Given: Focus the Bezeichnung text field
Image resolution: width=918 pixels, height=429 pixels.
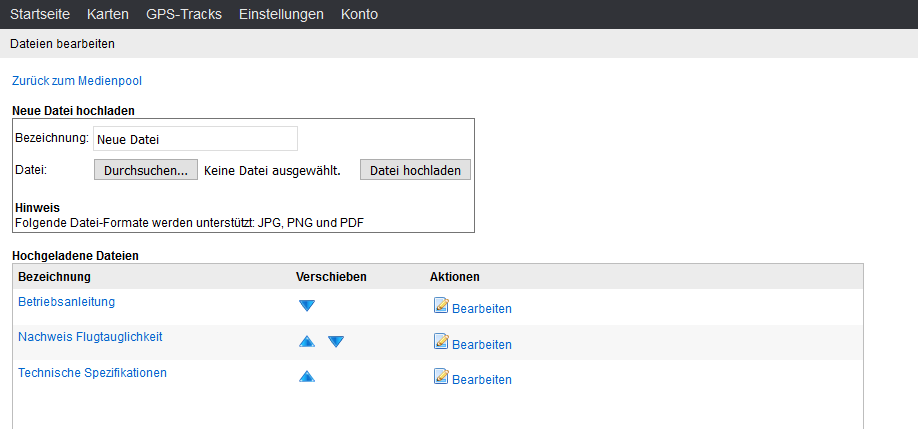Looking at the screenshot, I should (195, 139).
